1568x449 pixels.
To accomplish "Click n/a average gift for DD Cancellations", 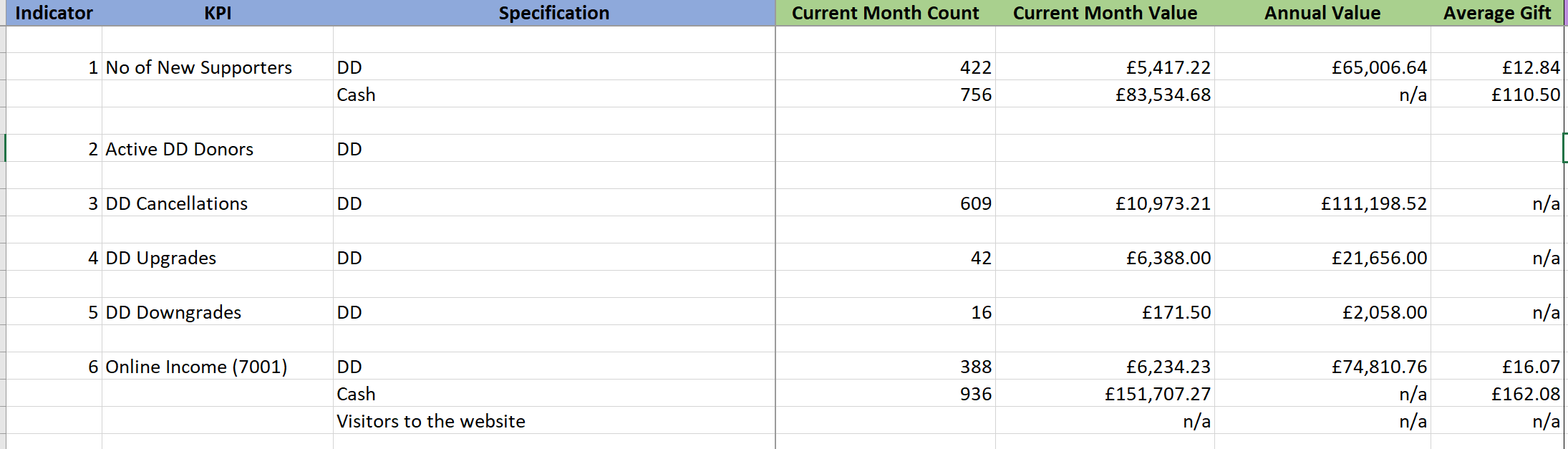I will [x=1497, y=203].
